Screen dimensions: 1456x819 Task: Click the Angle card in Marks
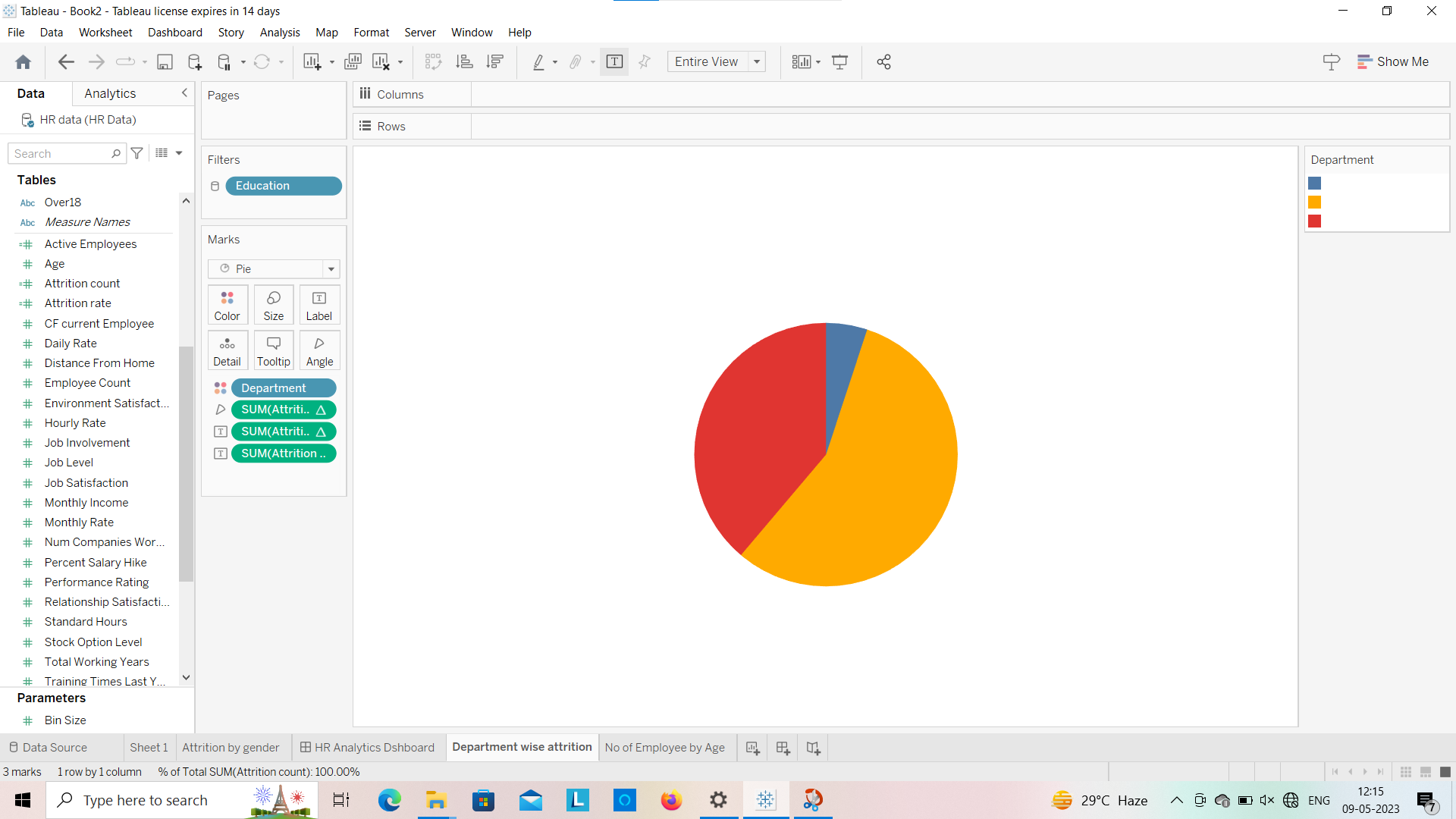[319, 351]
